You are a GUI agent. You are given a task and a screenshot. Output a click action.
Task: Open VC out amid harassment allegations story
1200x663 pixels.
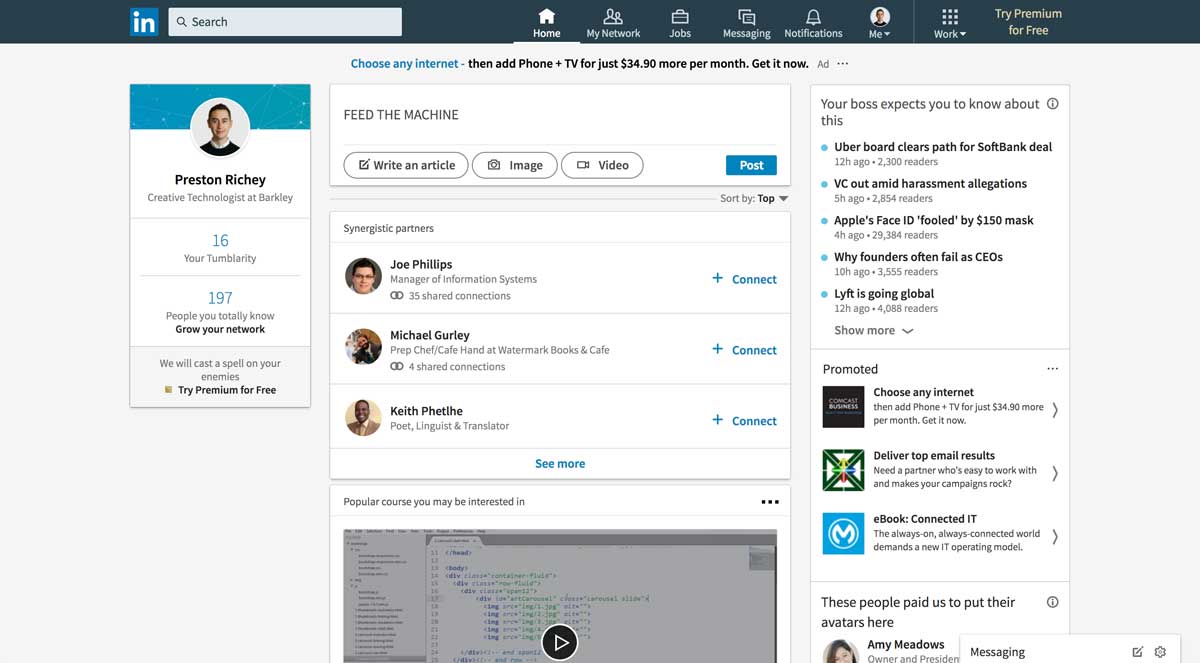coord(930,184)
